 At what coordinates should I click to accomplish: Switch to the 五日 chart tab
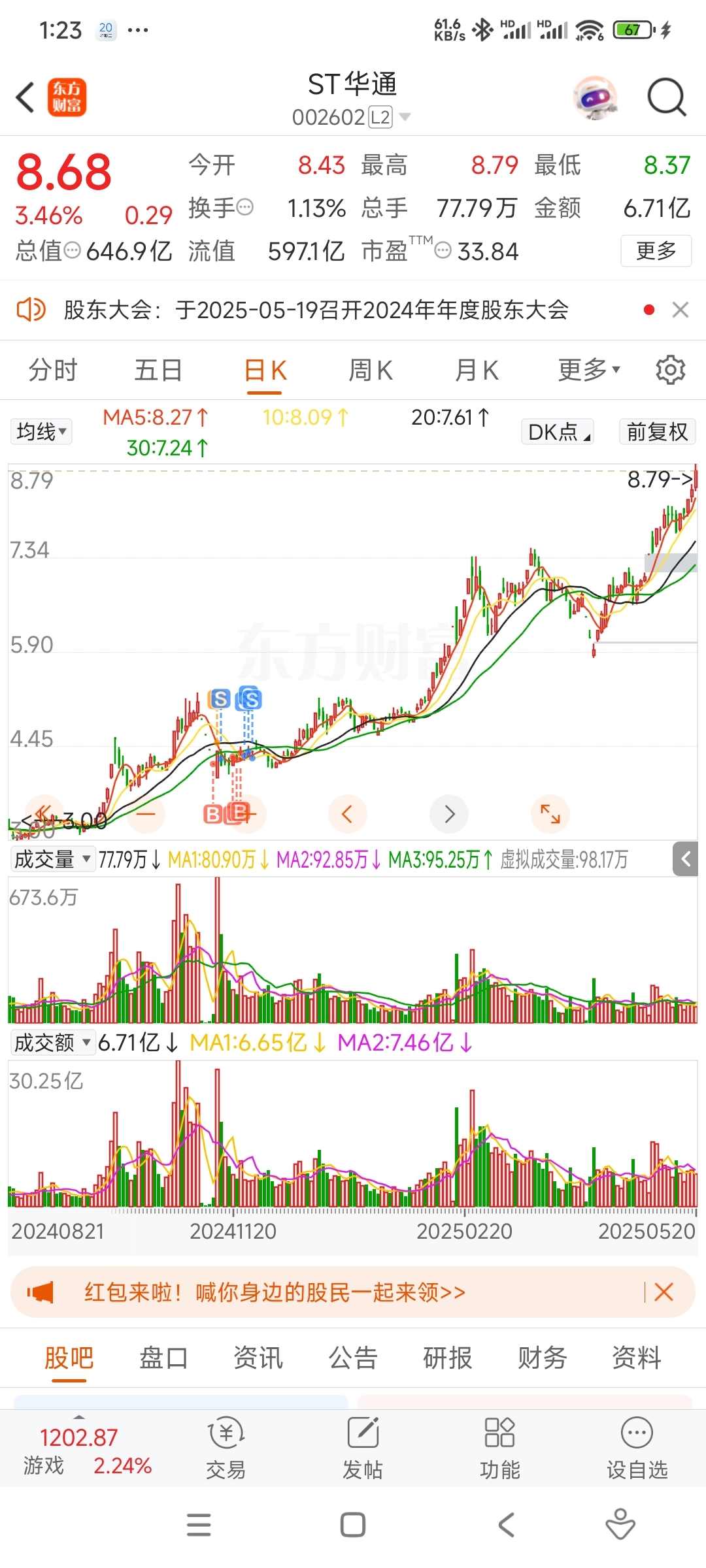point(159,370)
